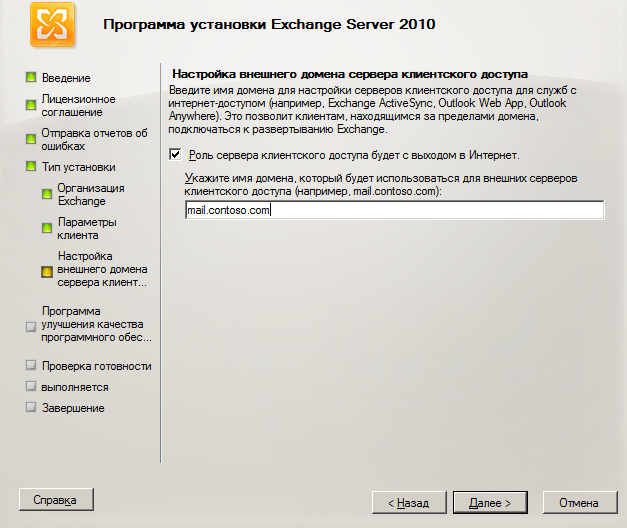Image resolution: width=627 pixels, height=528 pixels.
Task: Select the Тип установки step label
Action: 79,167
